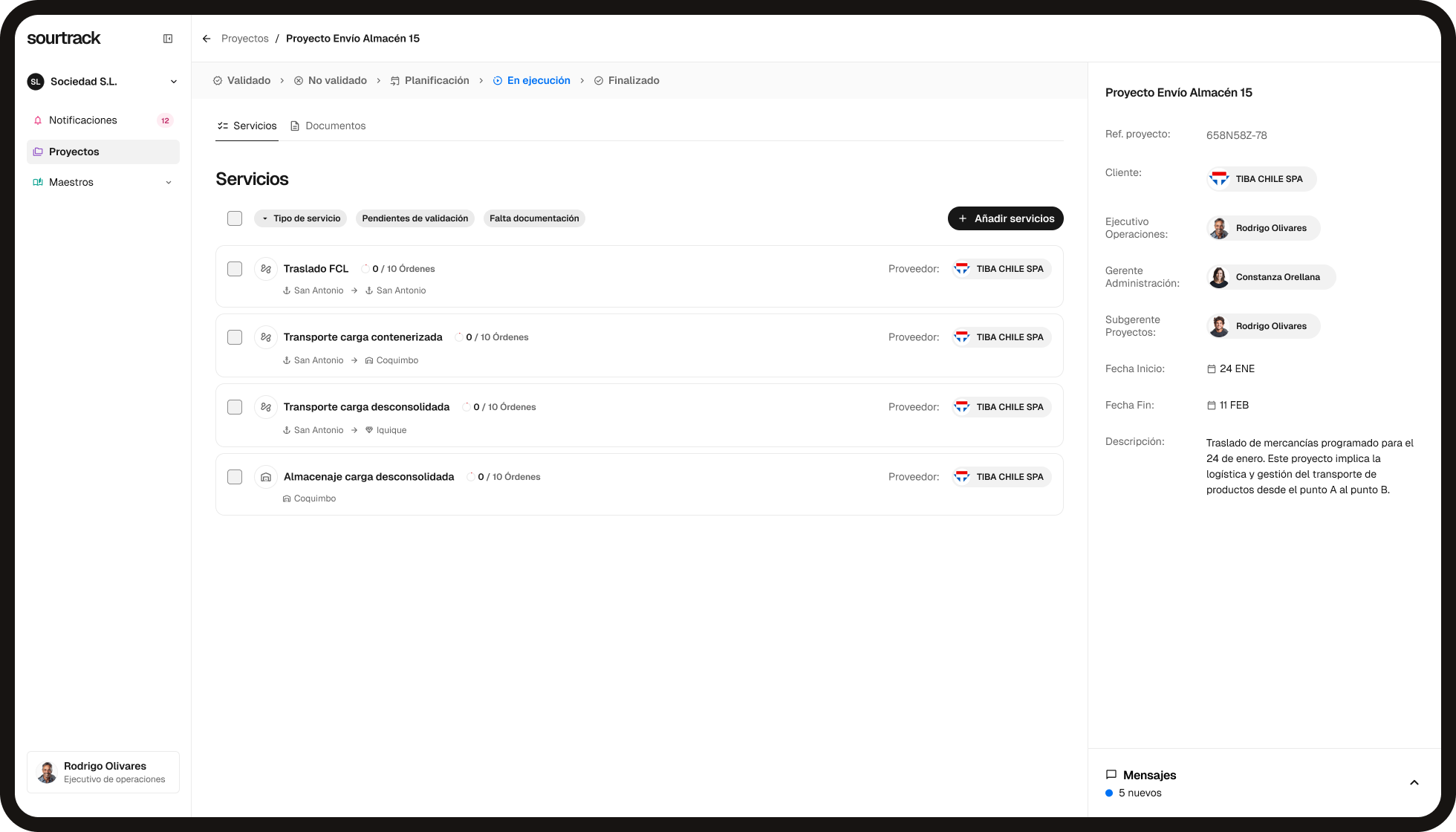Check the Traslado FCL checkbox

click(234, 268)
